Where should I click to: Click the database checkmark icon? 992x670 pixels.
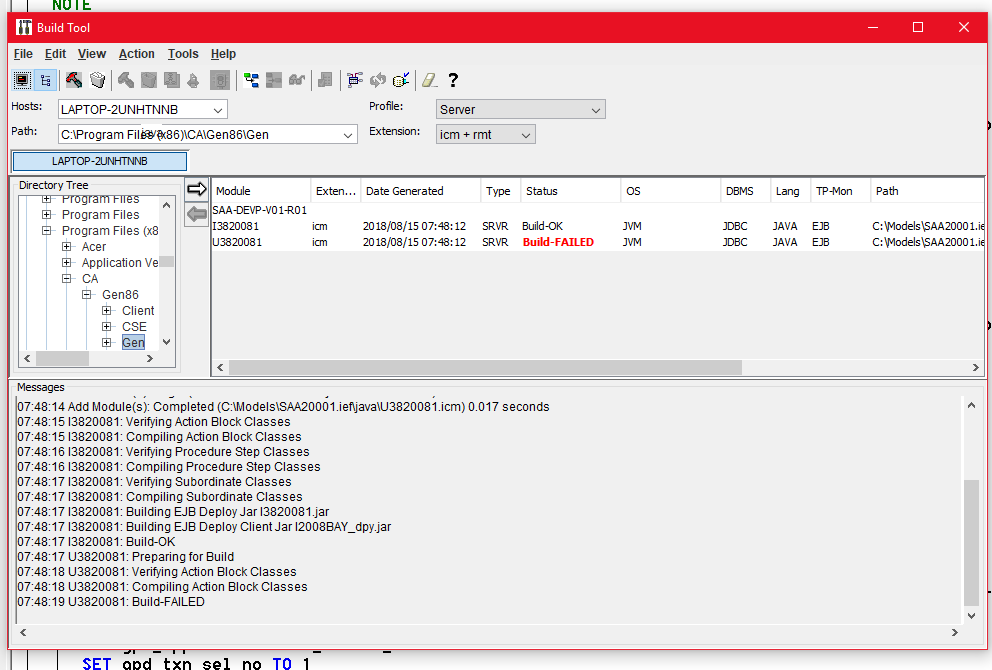[x=401, y=80]
